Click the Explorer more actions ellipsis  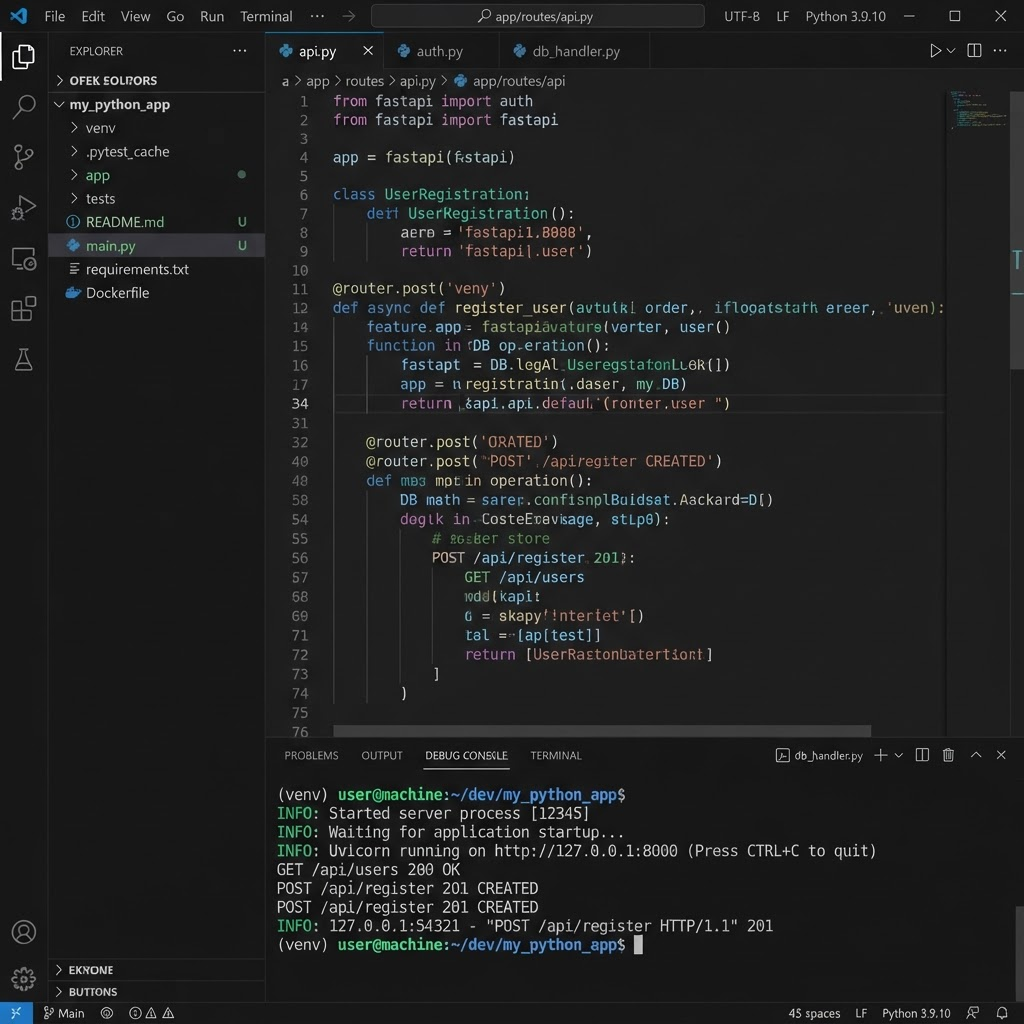point(240,51)
